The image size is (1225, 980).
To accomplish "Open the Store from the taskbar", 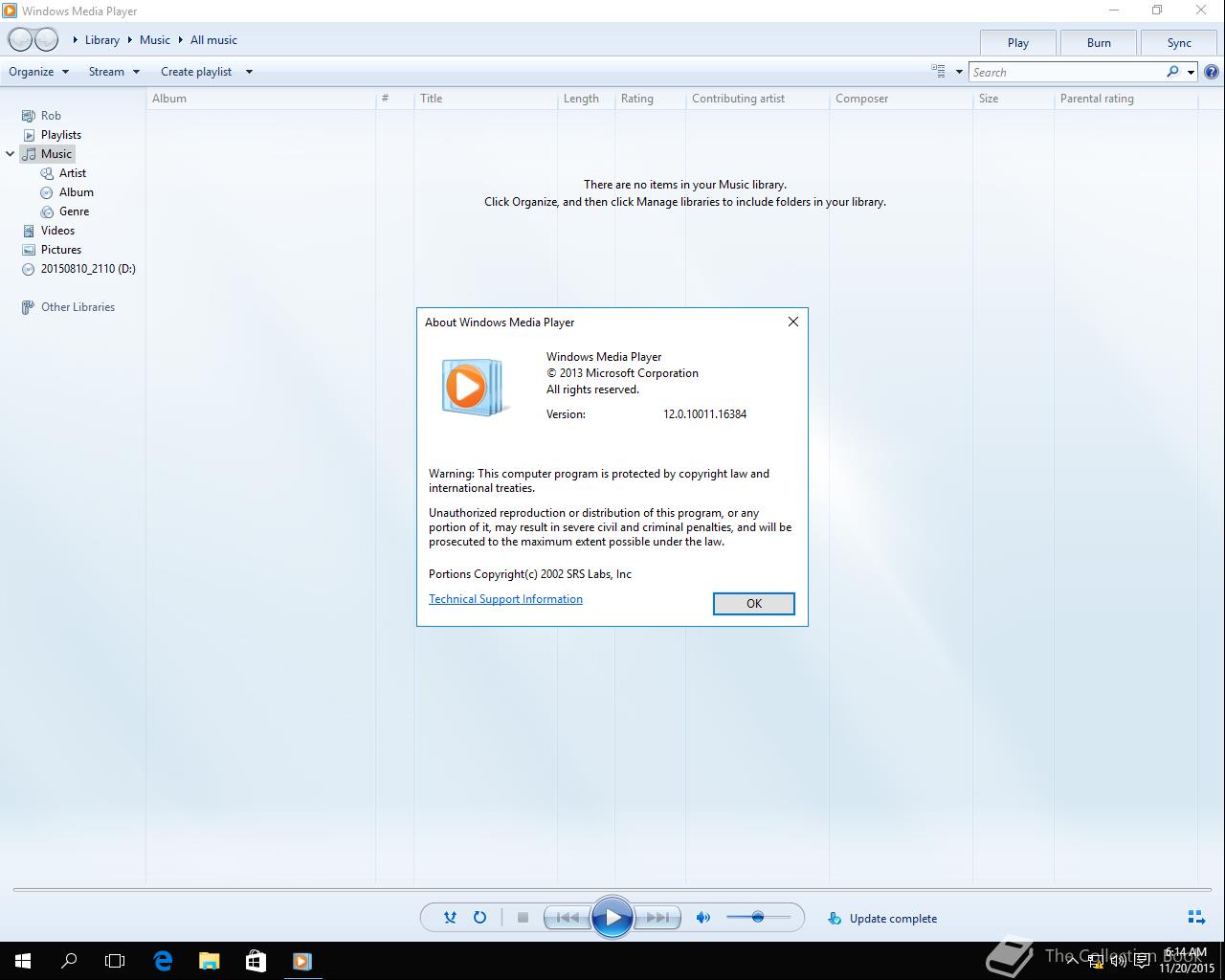I will 256,961.
